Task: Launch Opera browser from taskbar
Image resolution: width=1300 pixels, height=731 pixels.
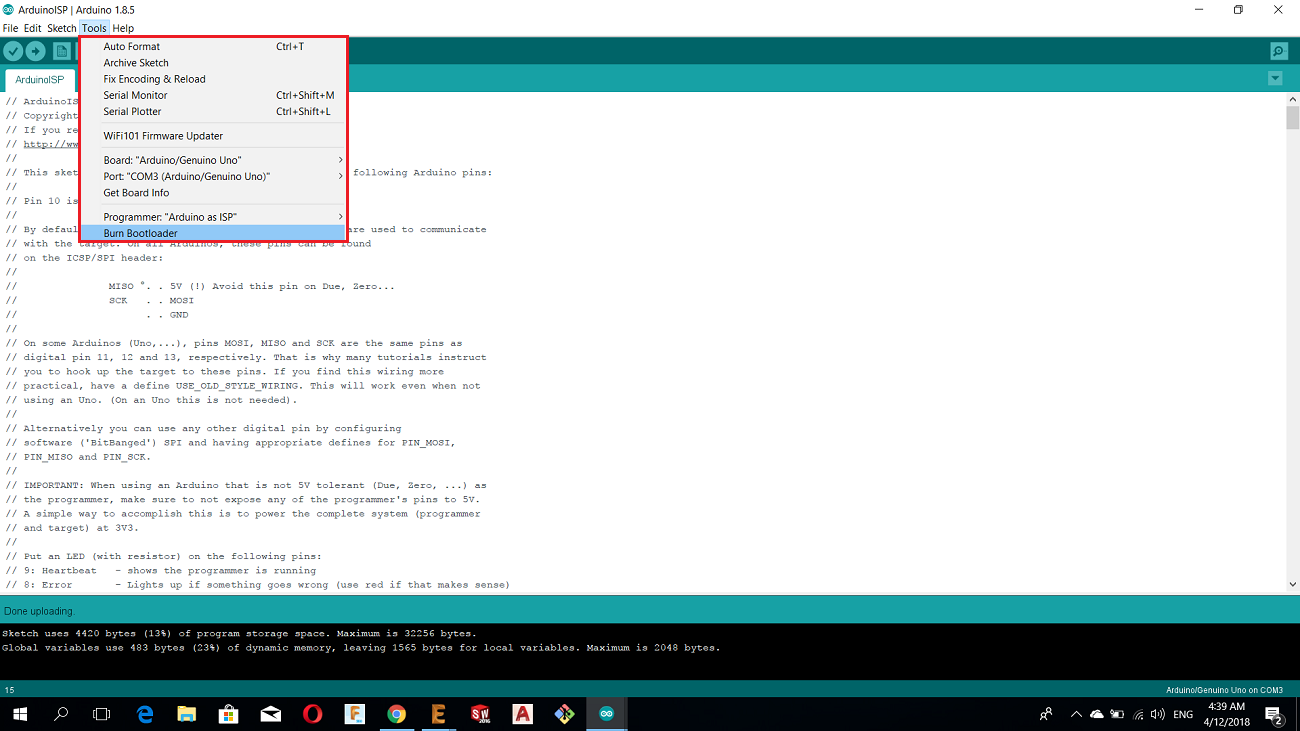Action: 312,714
